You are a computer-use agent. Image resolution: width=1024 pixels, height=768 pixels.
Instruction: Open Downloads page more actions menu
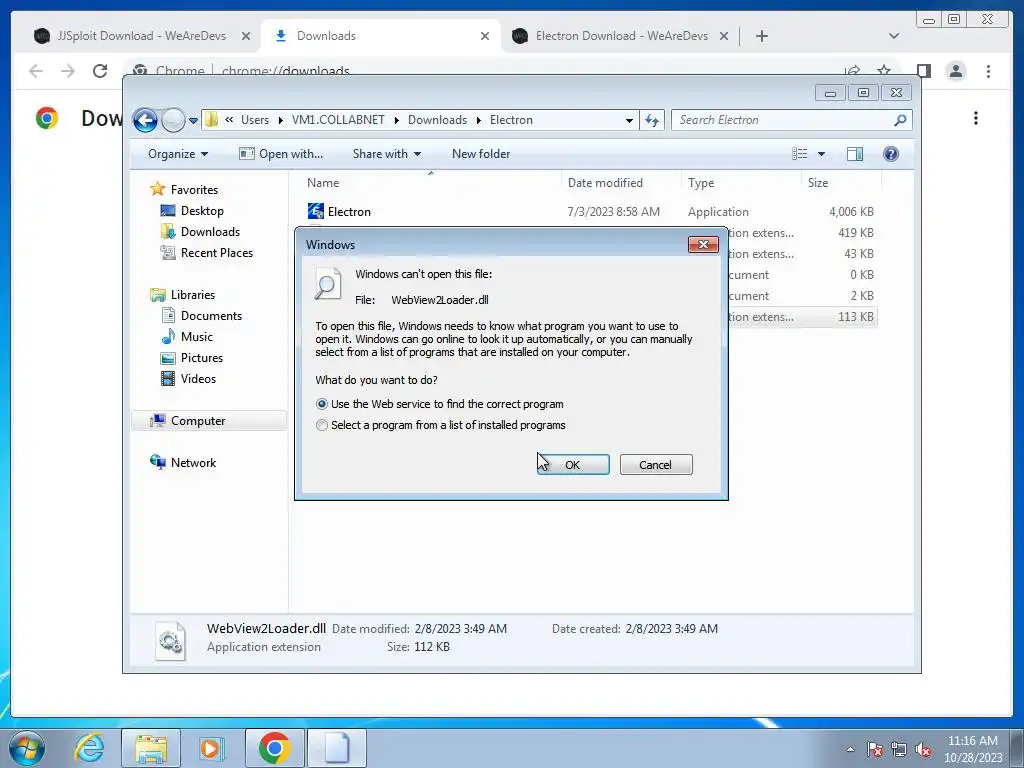tap(976, 118)
